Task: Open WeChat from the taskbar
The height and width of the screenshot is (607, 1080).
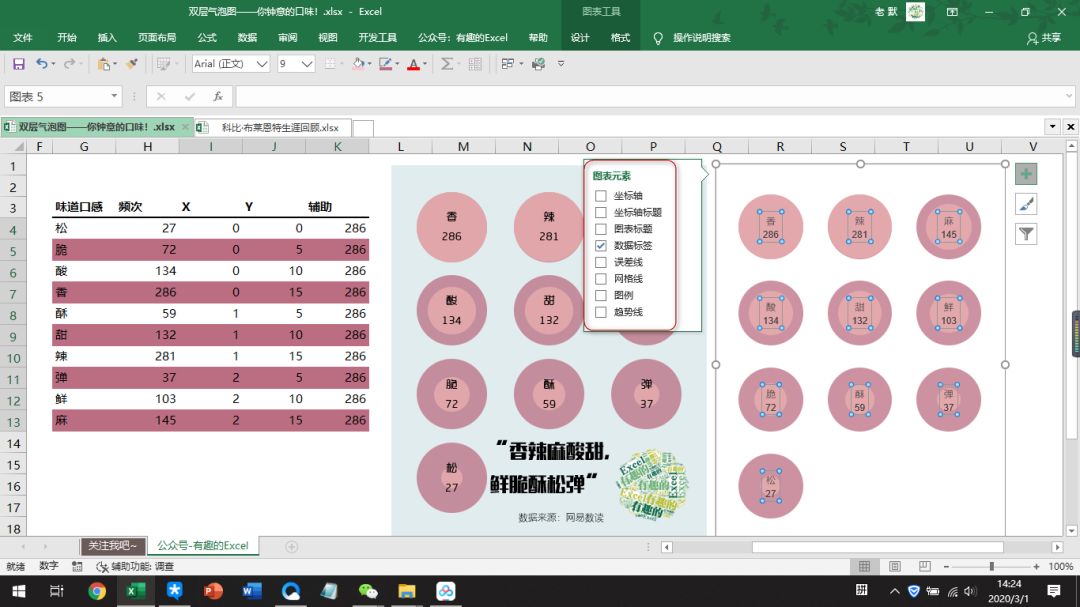Action: click(x=369, y=591)
